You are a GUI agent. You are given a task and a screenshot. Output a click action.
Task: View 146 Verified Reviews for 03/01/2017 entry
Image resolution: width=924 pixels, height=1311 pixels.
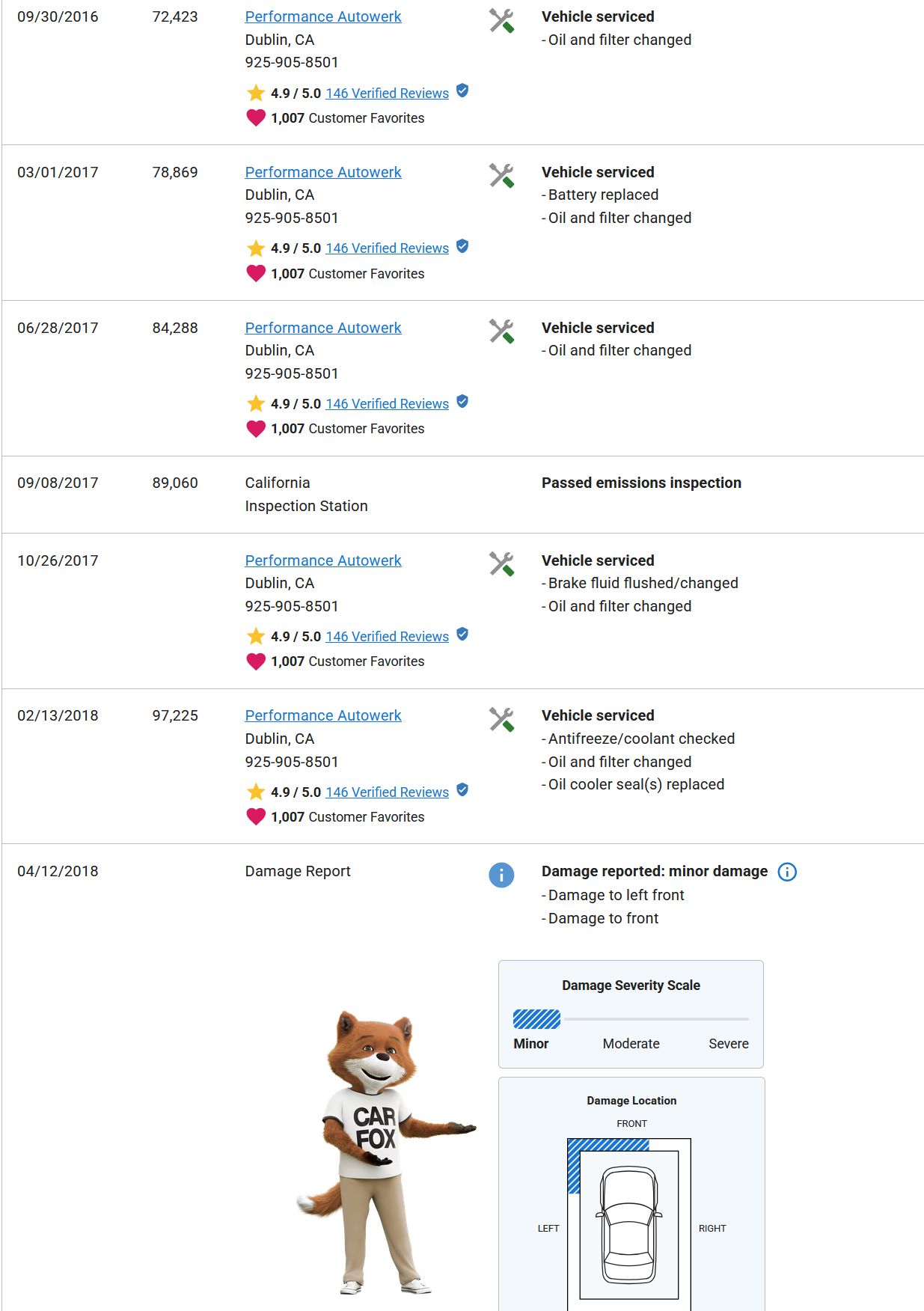click(387, 248)
